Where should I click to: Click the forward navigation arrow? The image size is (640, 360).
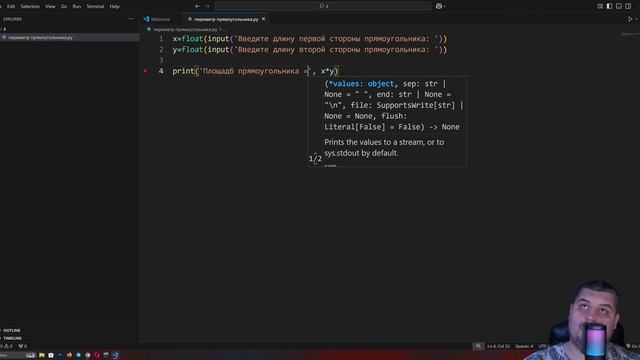pos(207,6)
